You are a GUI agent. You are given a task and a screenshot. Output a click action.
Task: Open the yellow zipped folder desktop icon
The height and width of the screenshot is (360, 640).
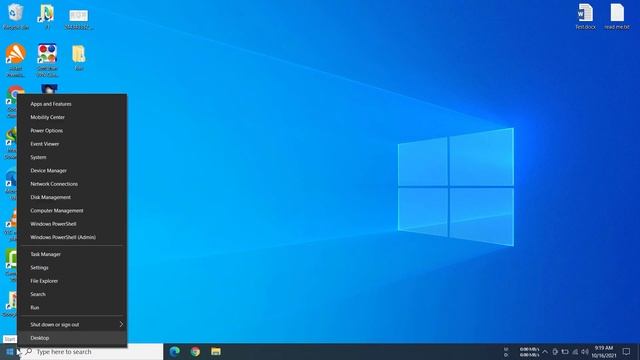click(x=79, y=58)
